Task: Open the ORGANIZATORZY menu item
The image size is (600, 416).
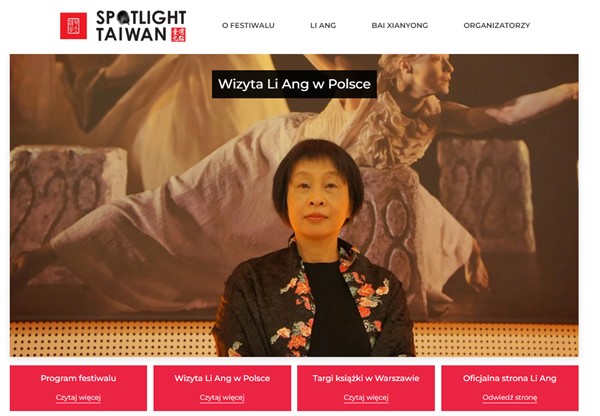Action: [x=497, y=25]
